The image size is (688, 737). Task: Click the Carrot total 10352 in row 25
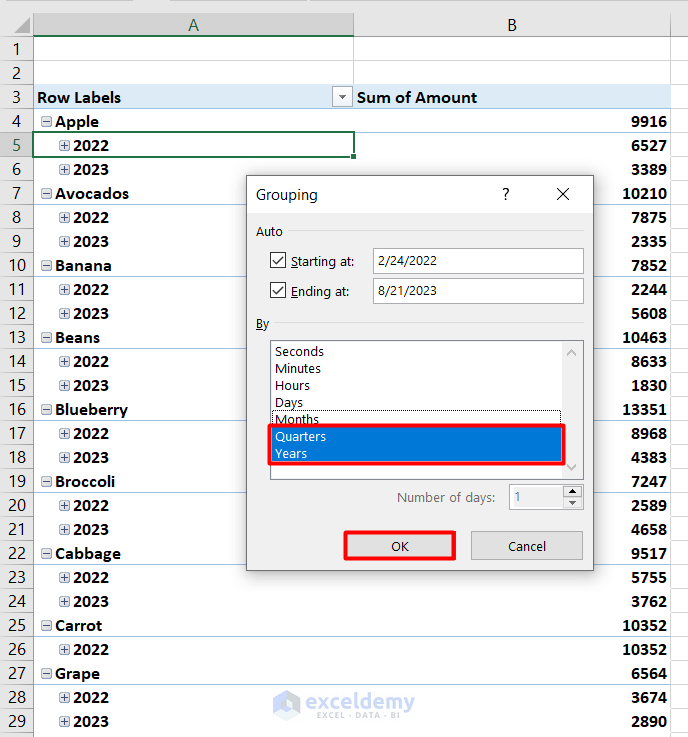tap(512, 626)
